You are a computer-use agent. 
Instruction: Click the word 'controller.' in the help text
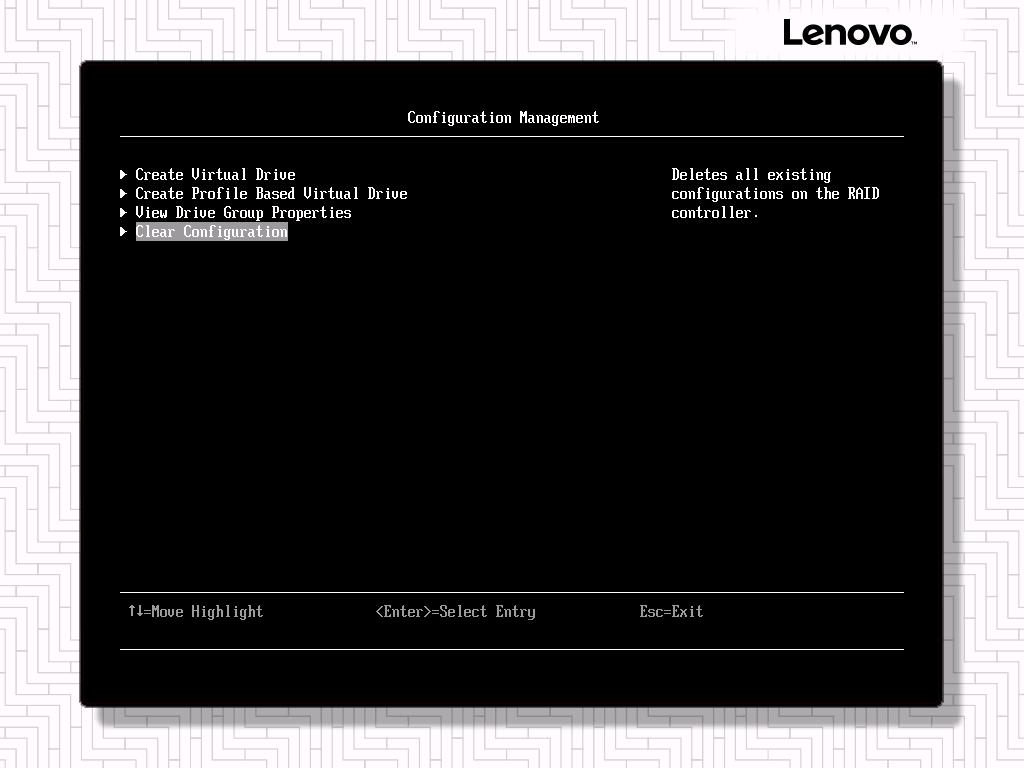pos(715,213)
